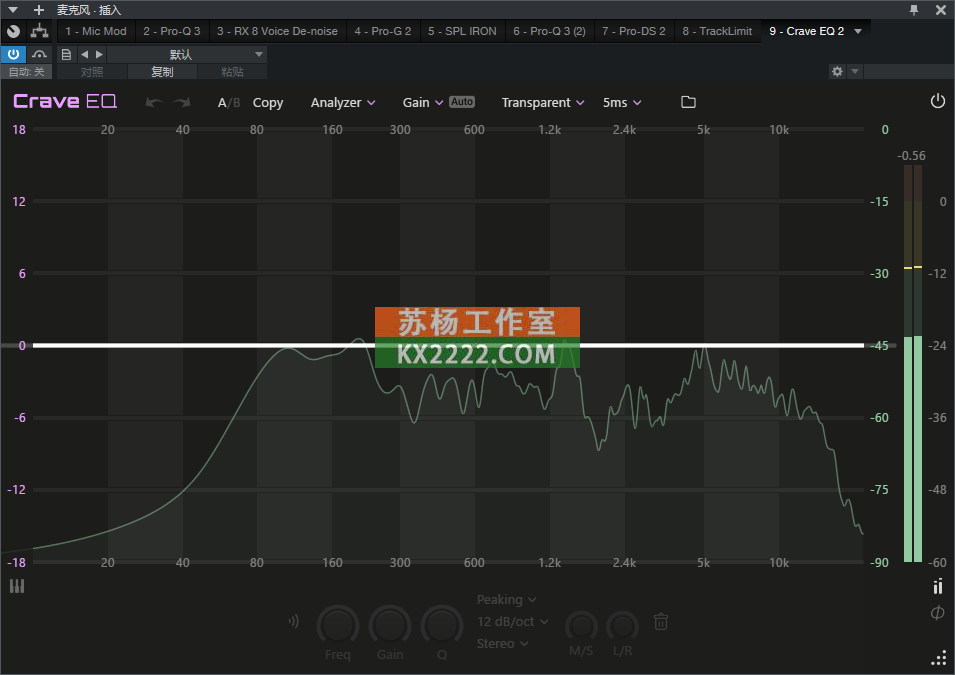Open the Stereo channel mode dropdown
This screenshot has height=675, width=955.
502,643
